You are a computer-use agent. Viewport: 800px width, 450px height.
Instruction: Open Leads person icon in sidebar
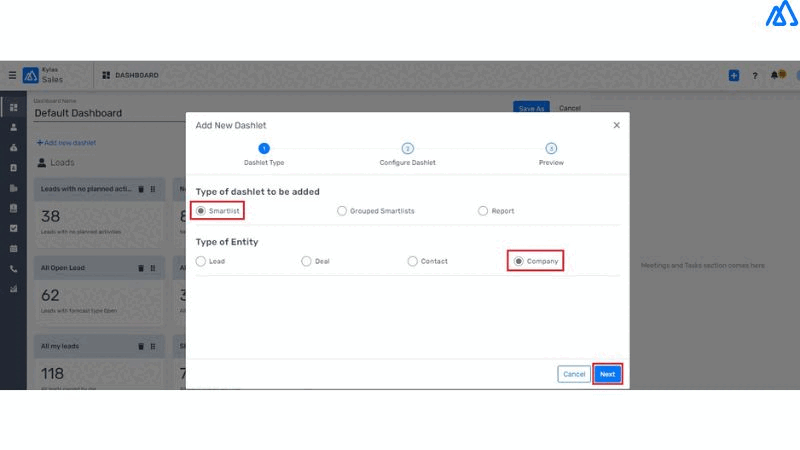(14, 127)
